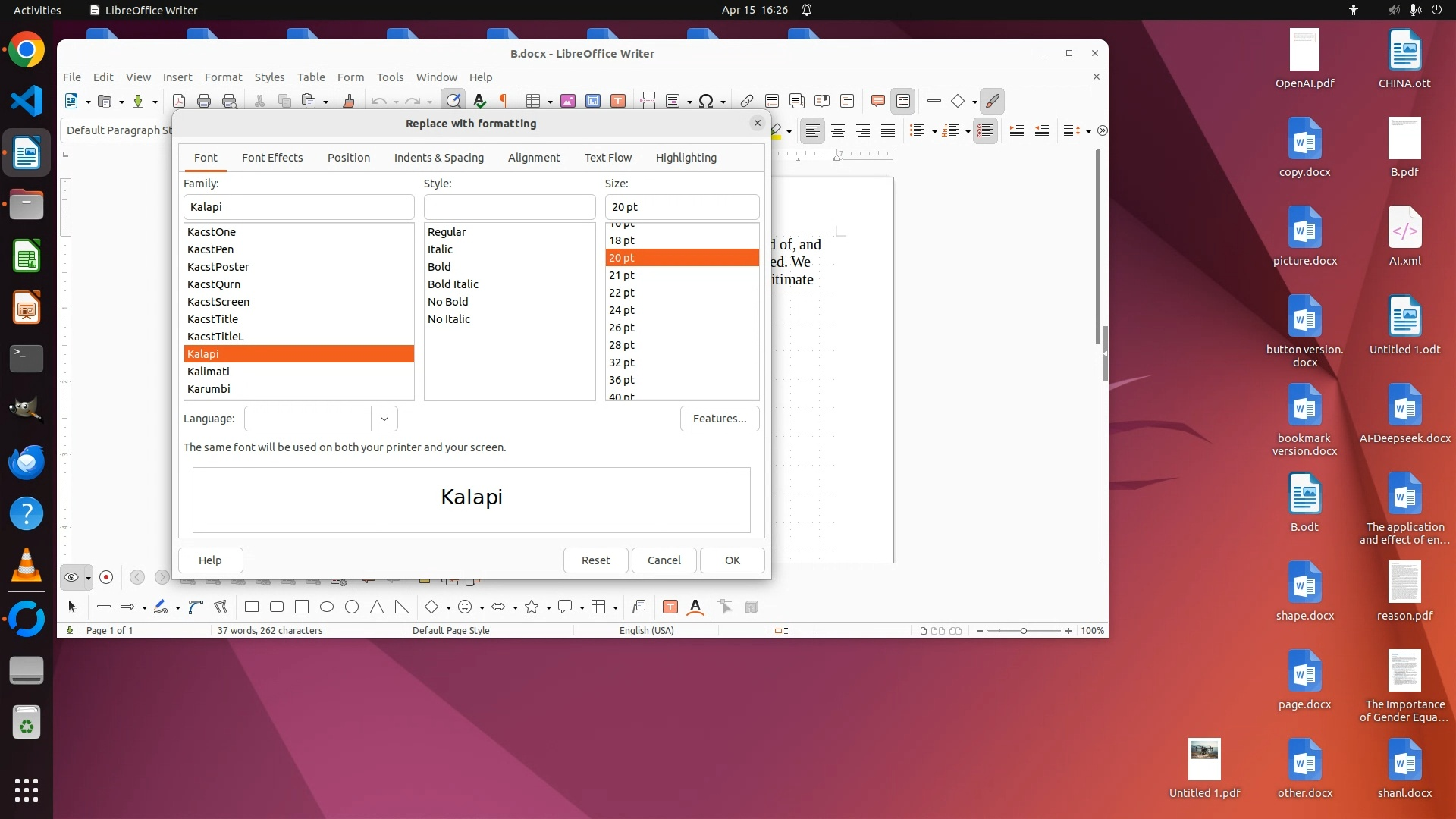Toggle the Show Draw Functions brush button

coord(992,101)
